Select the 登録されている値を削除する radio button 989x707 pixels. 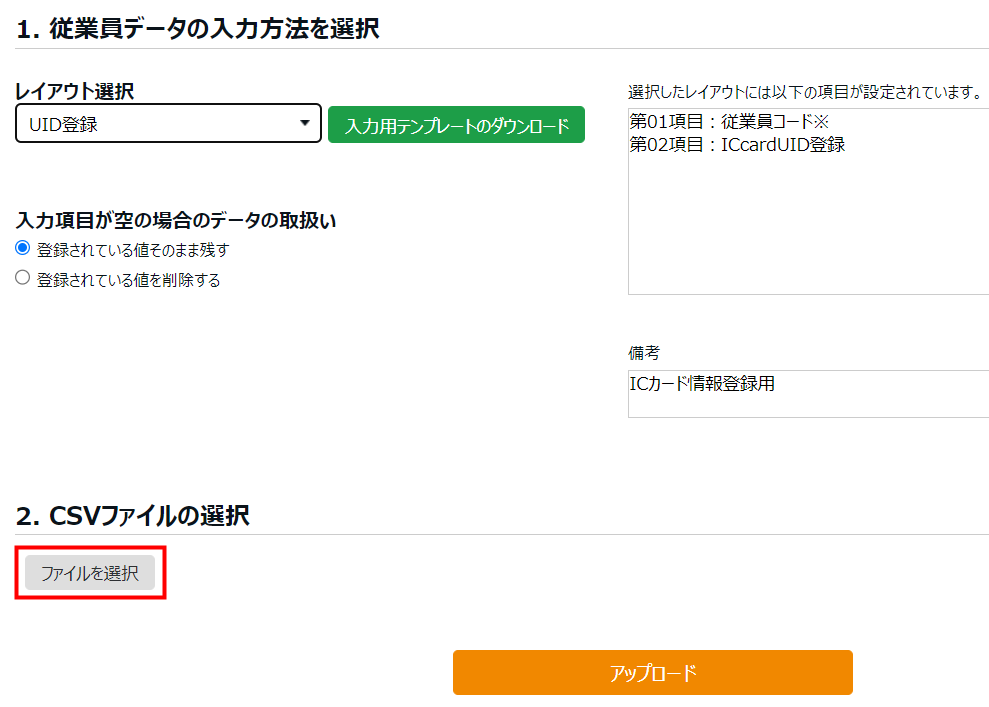click(23, 278)
